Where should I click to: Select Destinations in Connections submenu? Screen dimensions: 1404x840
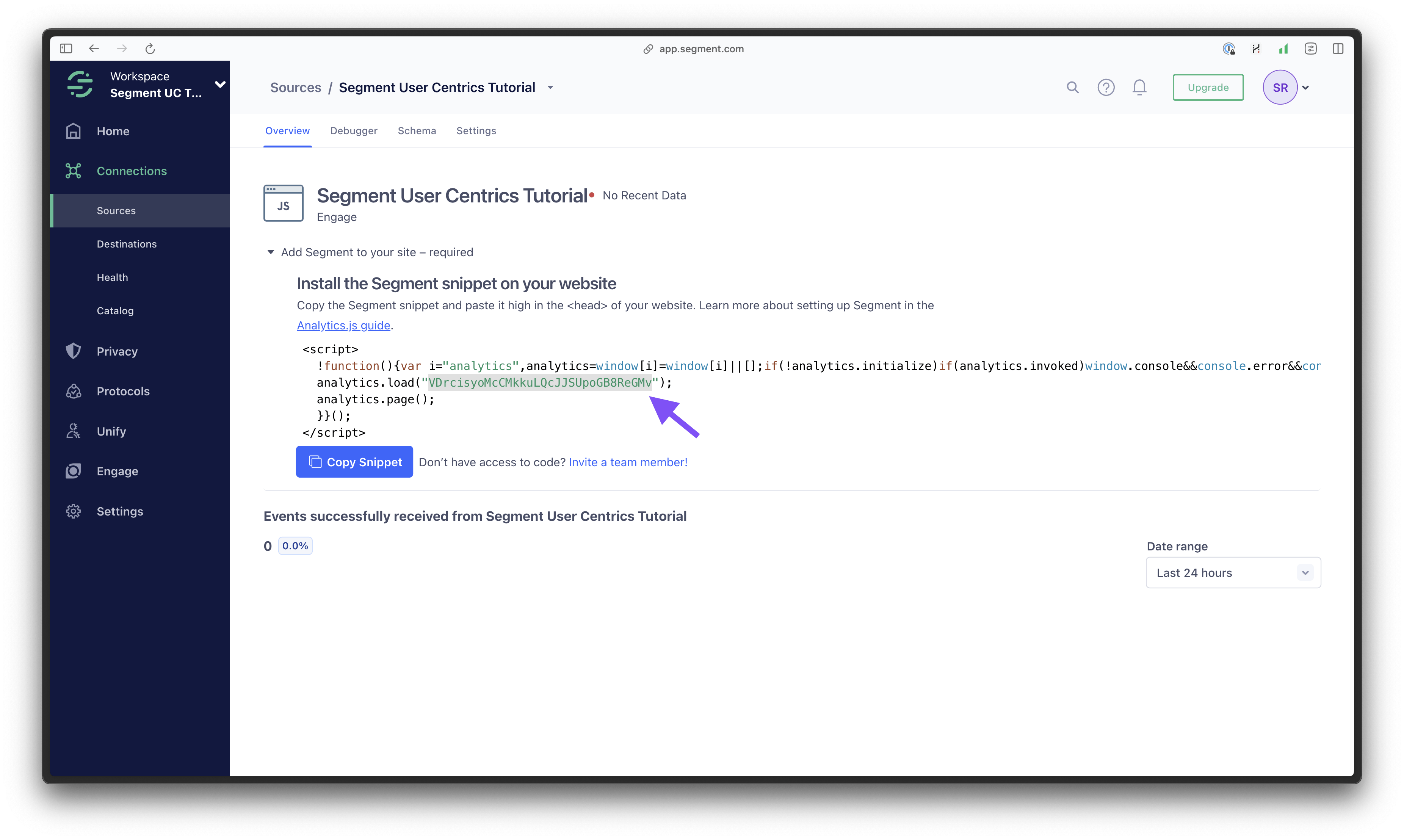pyautogui.click(x=127, y=244)
